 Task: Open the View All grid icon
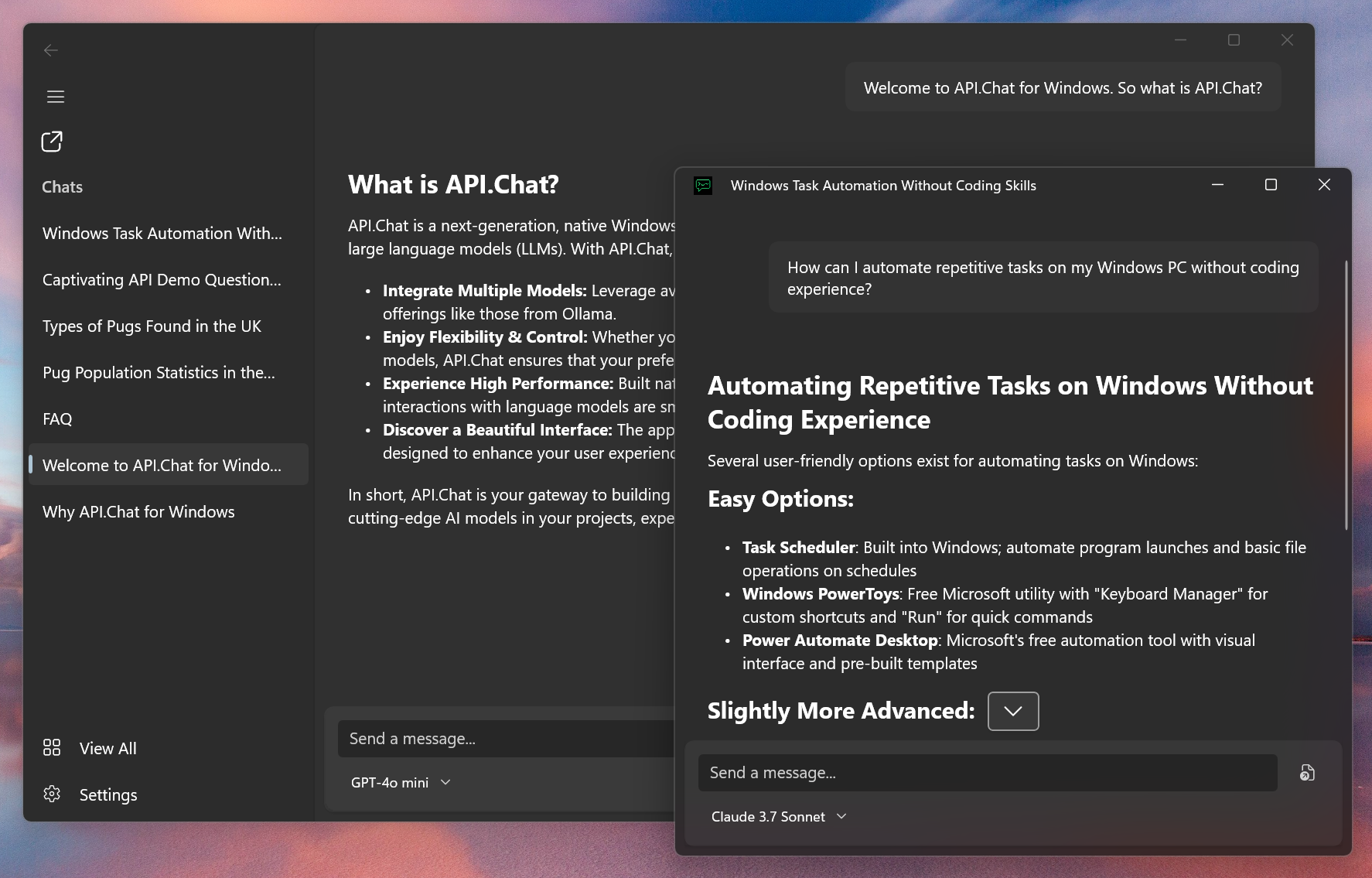tap(52, 747)
